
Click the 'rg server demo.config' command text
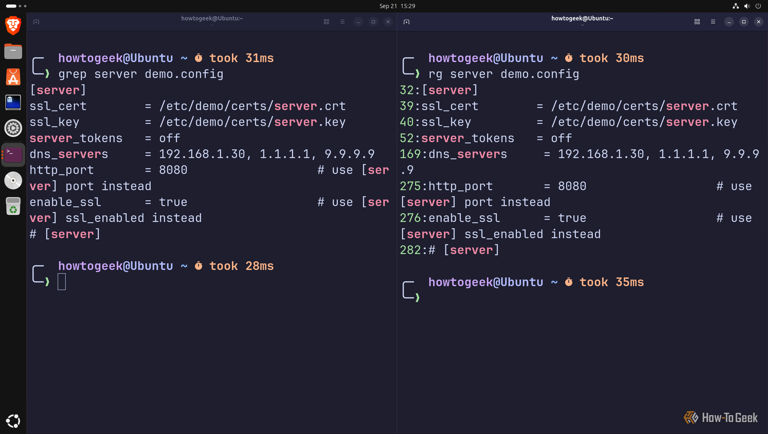(504, 74)
